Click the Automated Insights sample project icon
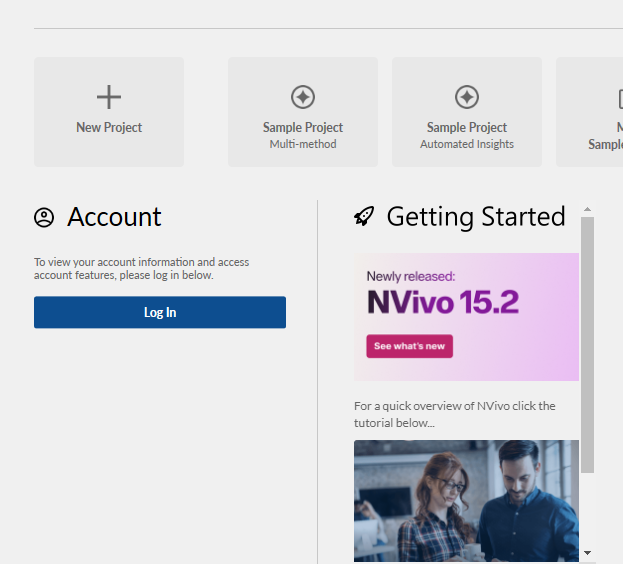 (467, 97)
